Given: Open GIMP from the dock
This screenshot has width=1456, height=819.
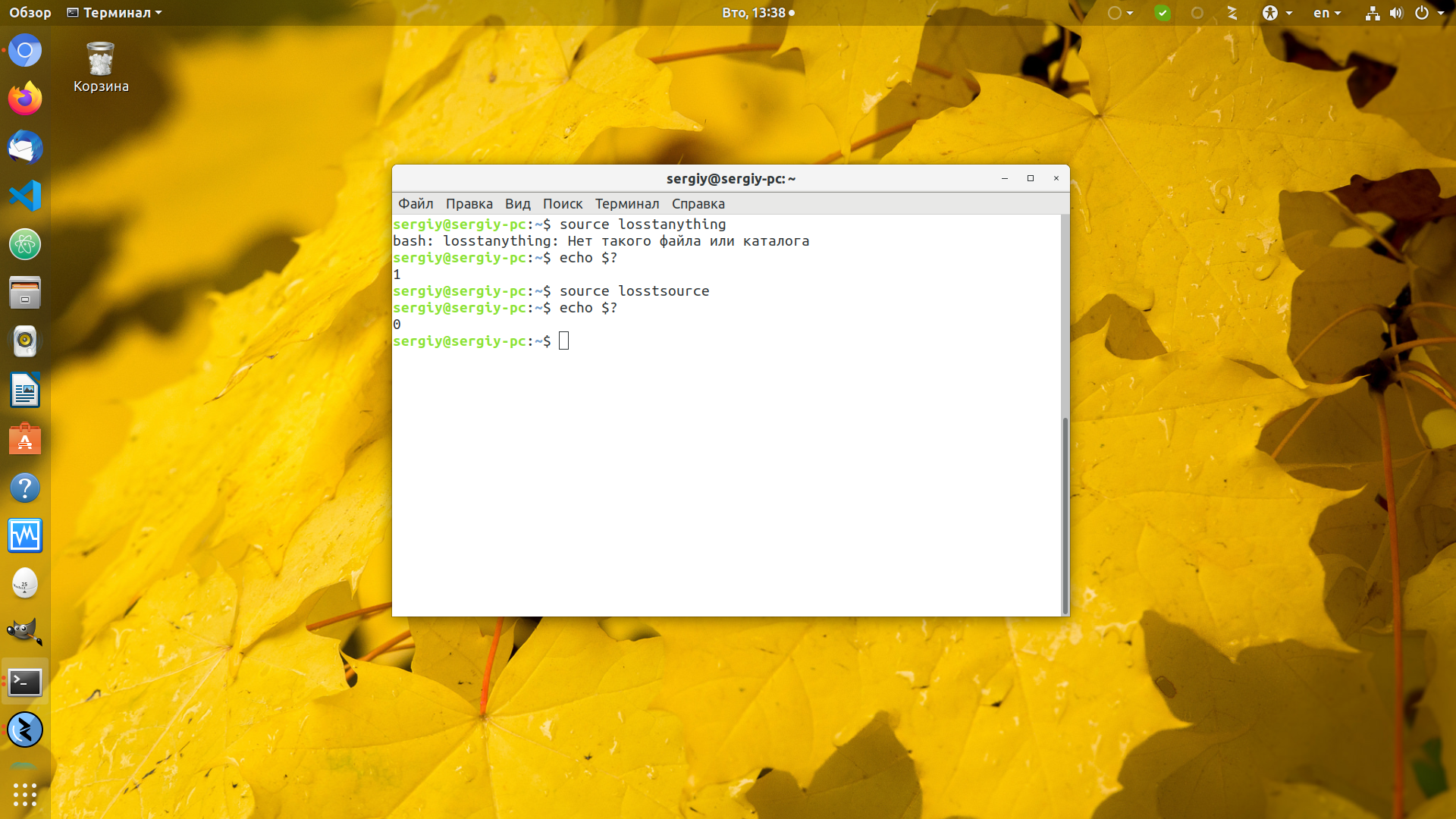Looking at the screenshot, I should tap(25, 632).
